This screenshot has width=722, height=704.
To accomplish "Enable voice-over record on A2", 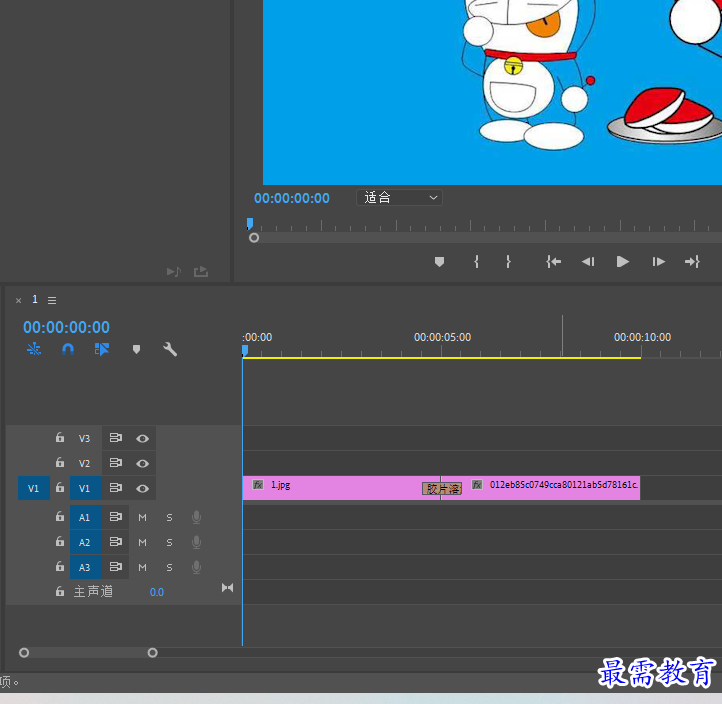I will point(196,542).
